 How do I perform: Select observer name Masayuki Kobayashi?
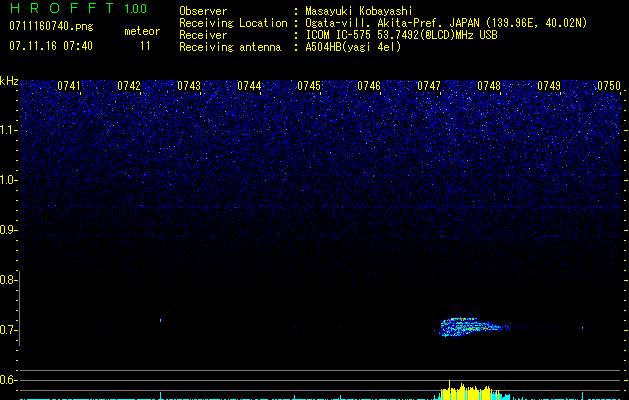(359, 11)
